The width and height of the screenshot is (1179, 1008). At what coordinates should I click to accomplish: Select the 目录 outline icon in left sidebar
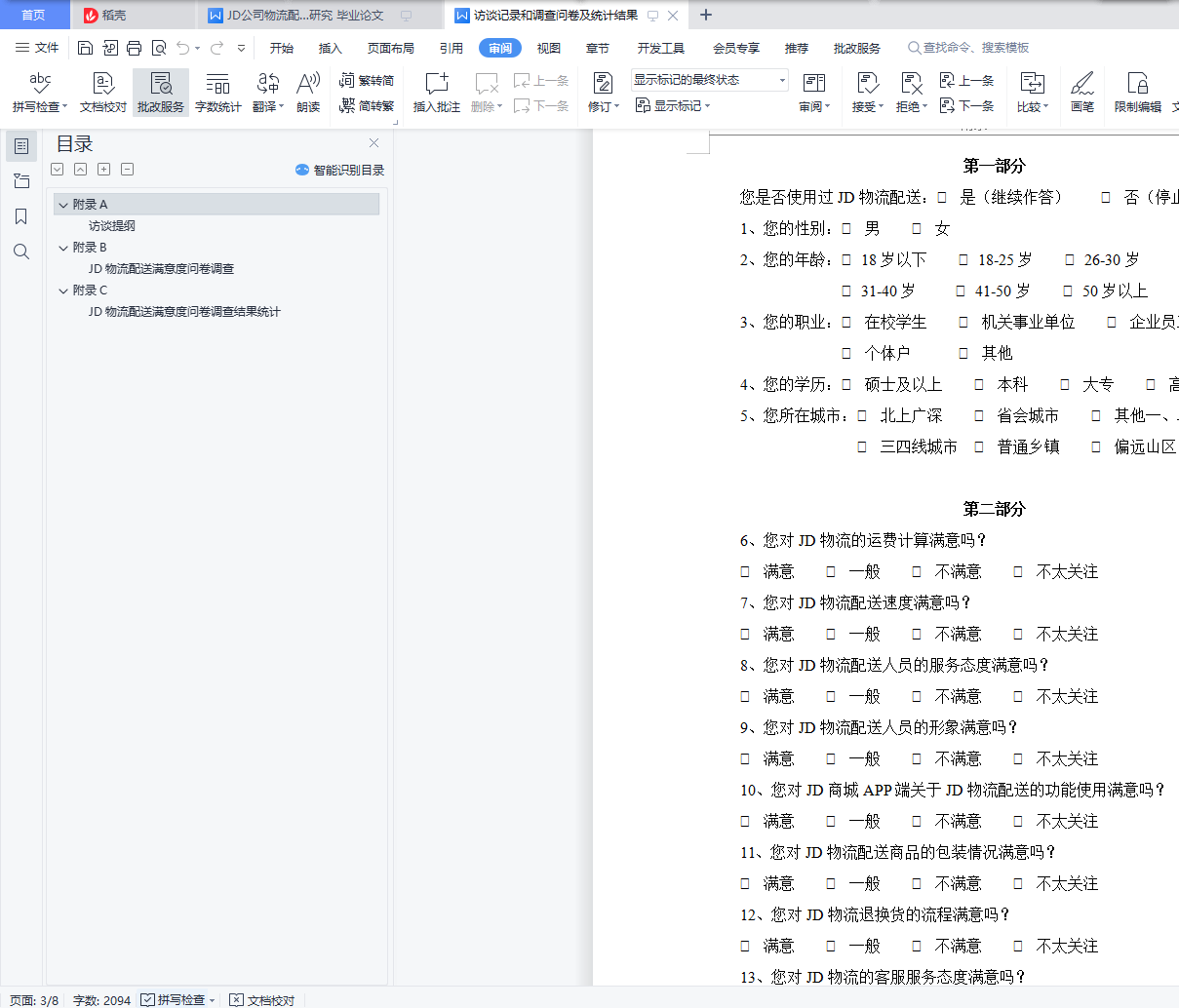coord(21,146)
